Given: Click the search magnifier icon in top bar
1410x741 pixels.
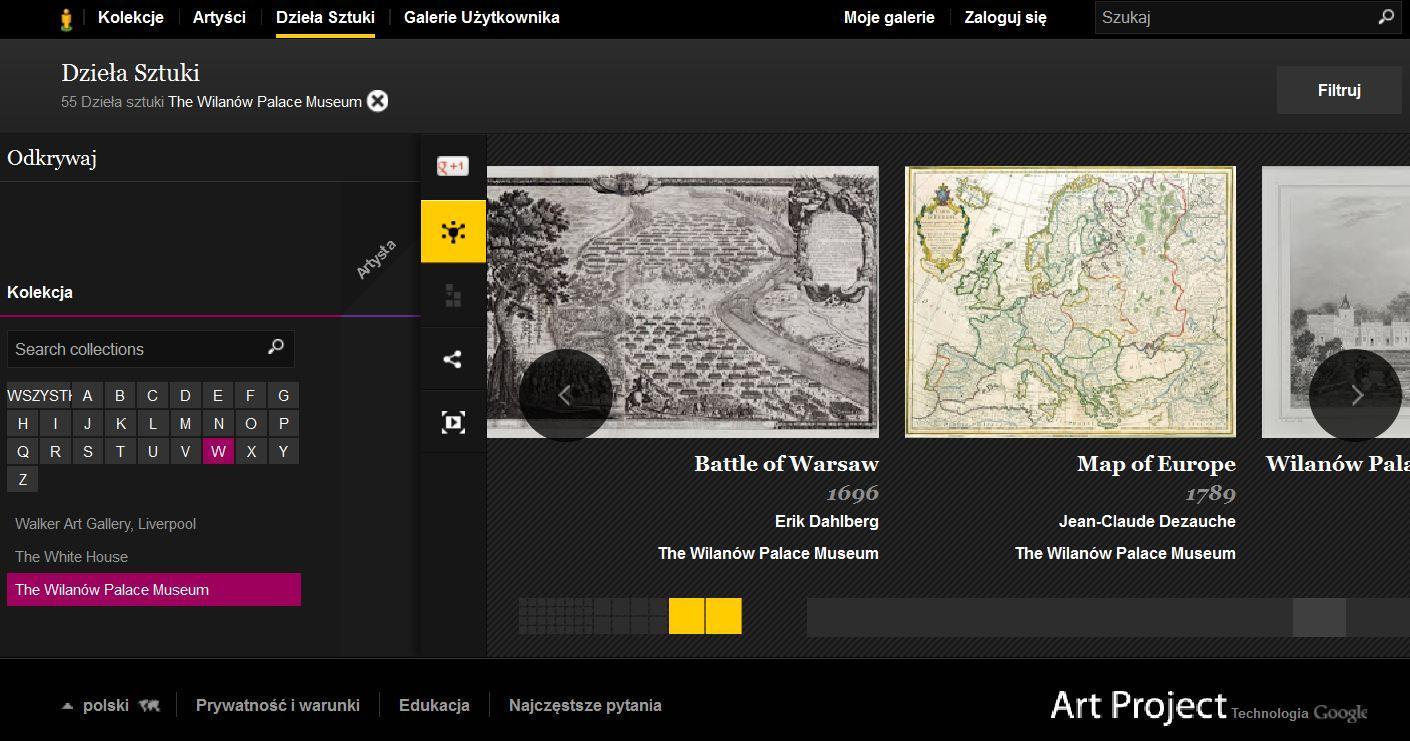Looking at the screenshot, I should (x=1386, y=17).
